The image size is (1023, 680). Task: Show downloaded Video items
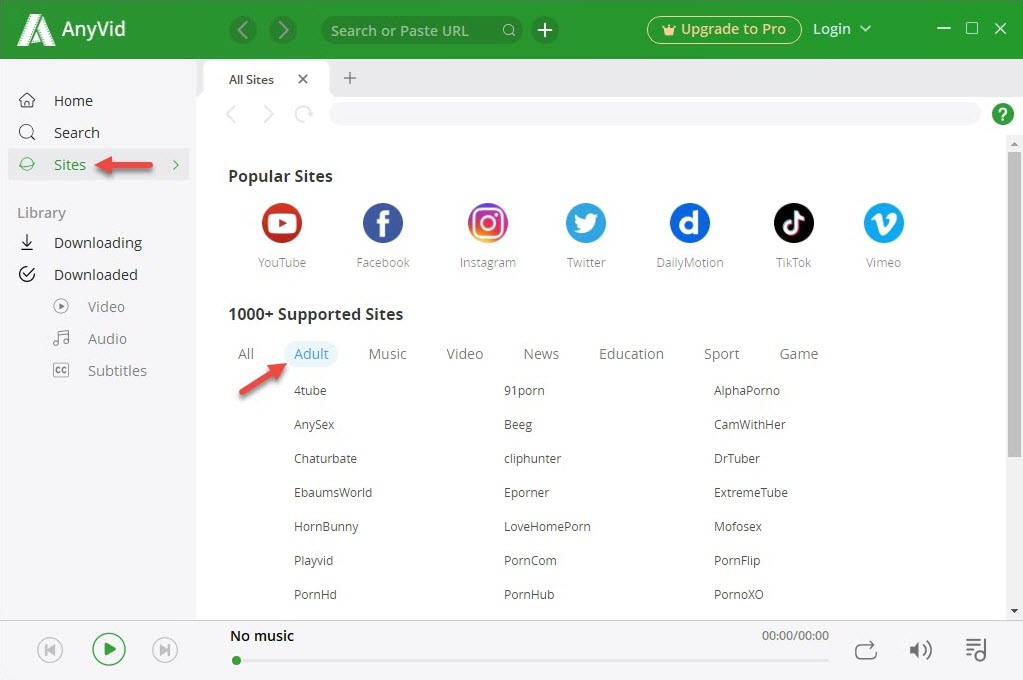pyautogui.click(x=106, y=307)
